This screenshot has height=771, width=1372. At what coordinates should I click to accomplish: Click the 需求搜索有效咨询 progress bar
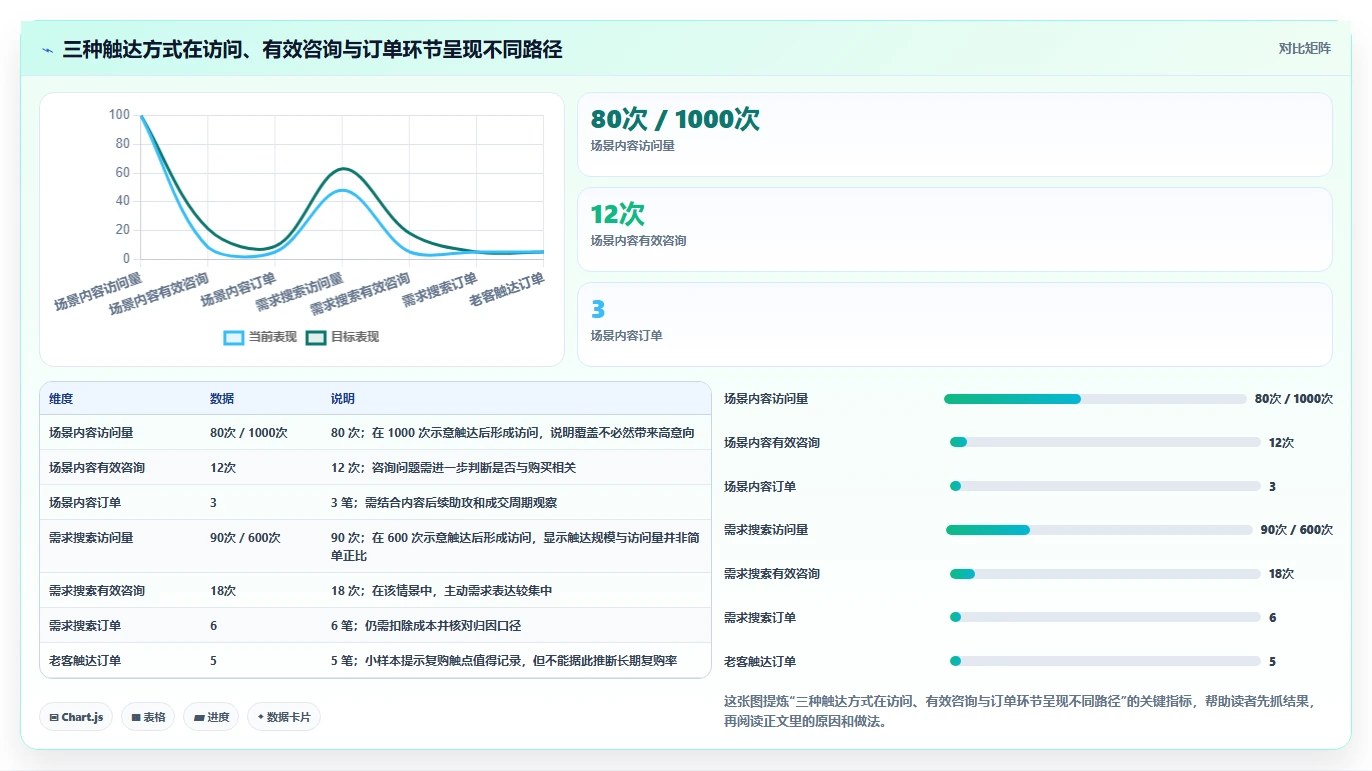point(1105,574)
